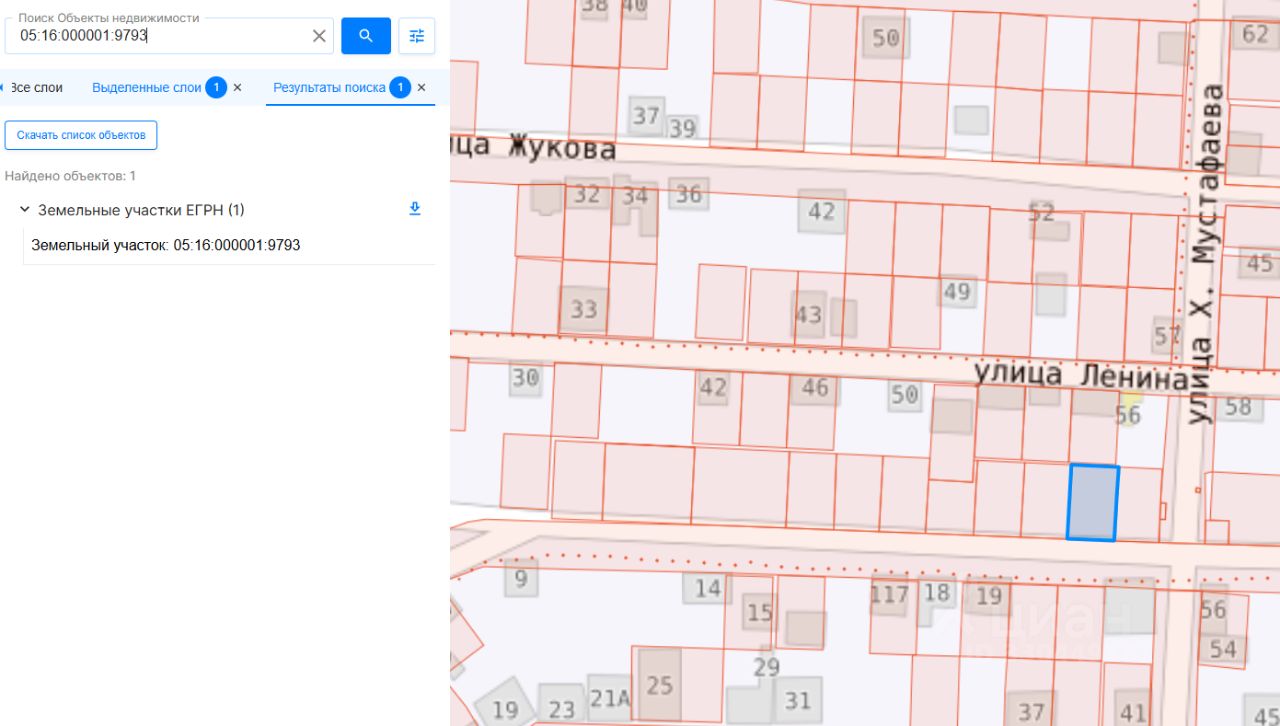Click the улица Ленина street label

[1083, 376]
